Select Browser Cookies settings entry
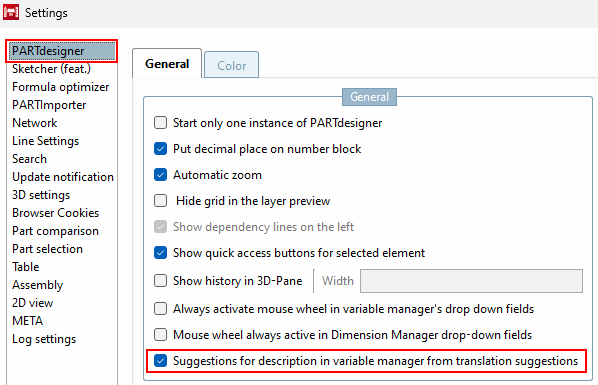 click(56, 213)
